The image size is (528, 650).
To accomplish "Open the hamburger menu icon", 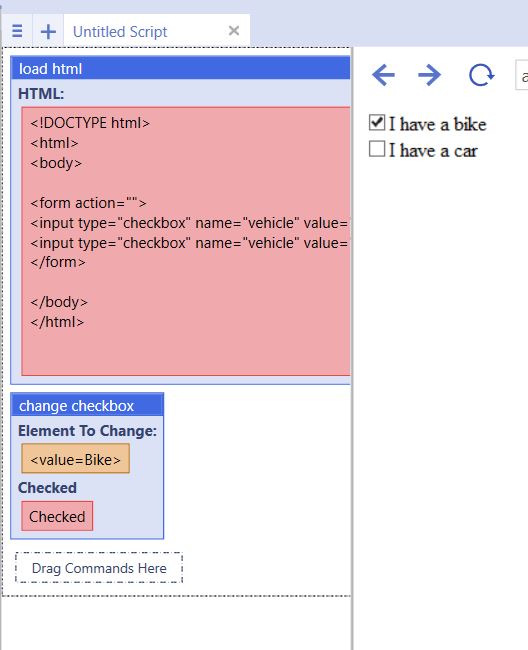I will tap(17, 31).
